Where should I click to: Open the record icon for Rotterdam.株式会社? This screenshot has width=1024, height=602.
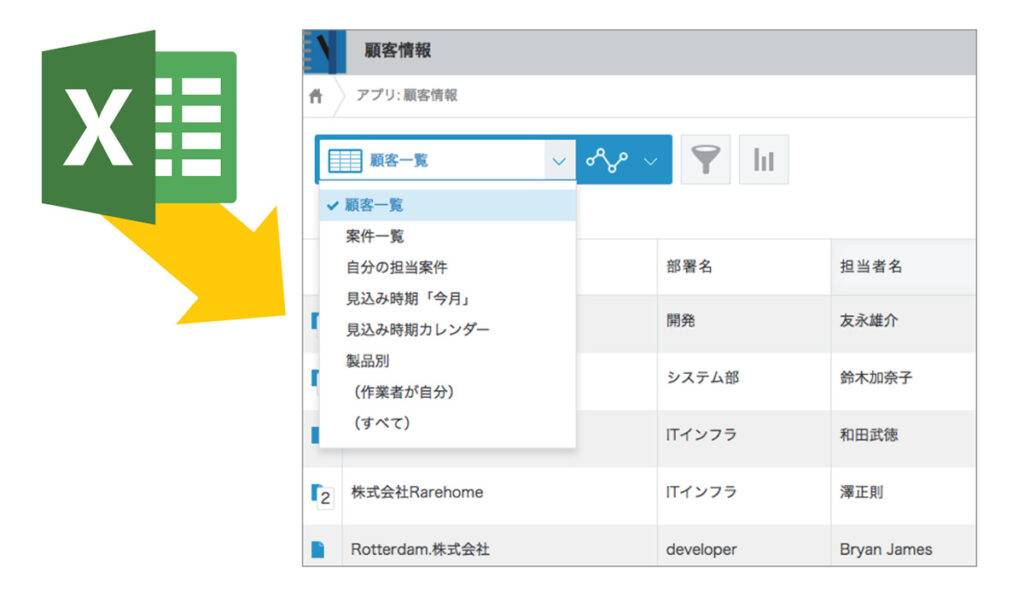pos(320,548)
